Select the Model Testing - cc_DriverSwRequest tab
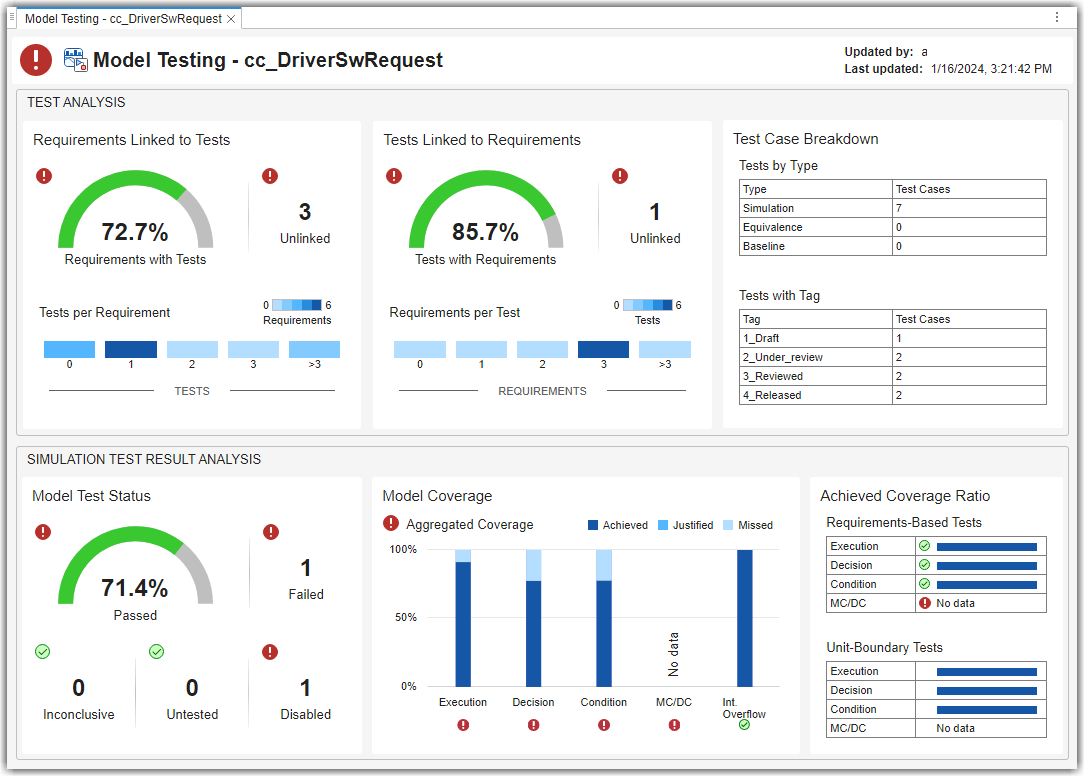 pyautogui.click(x=122, y=19)
